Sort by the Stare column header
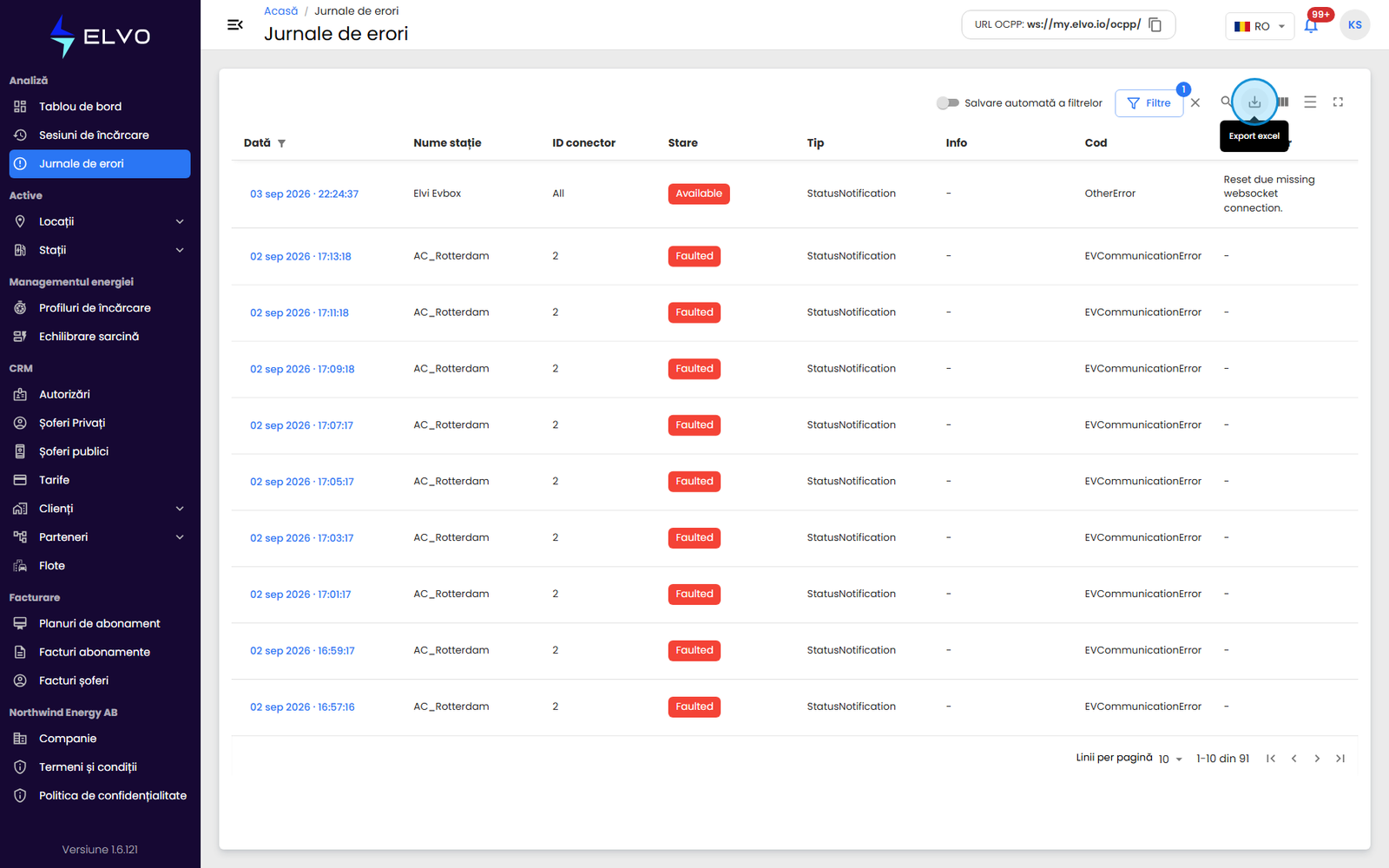This screenshot has height=868, width=1389. tap(682, 143)
